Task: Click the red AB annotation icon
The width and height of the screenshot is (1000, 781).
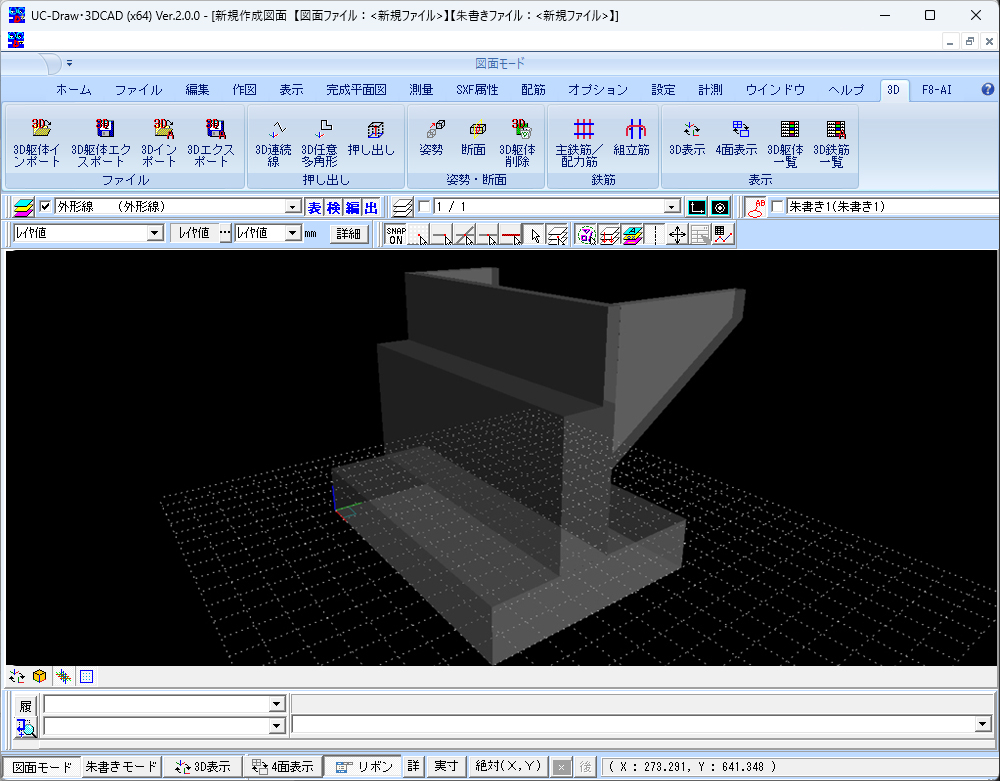Action: click(x=756, y=207)
